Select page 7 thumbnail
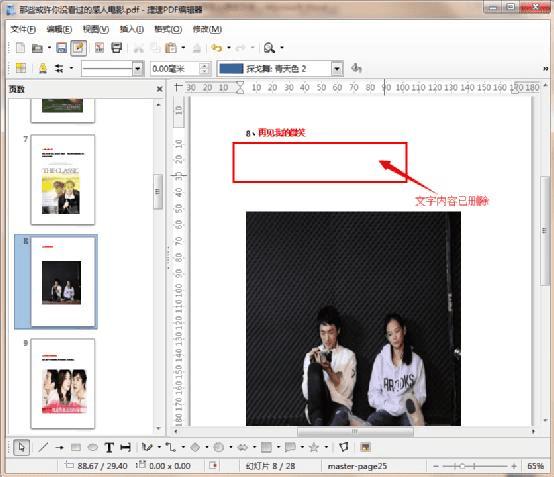Image resolution: width=554 pixels, height=477 pixels. pos(63,179)
